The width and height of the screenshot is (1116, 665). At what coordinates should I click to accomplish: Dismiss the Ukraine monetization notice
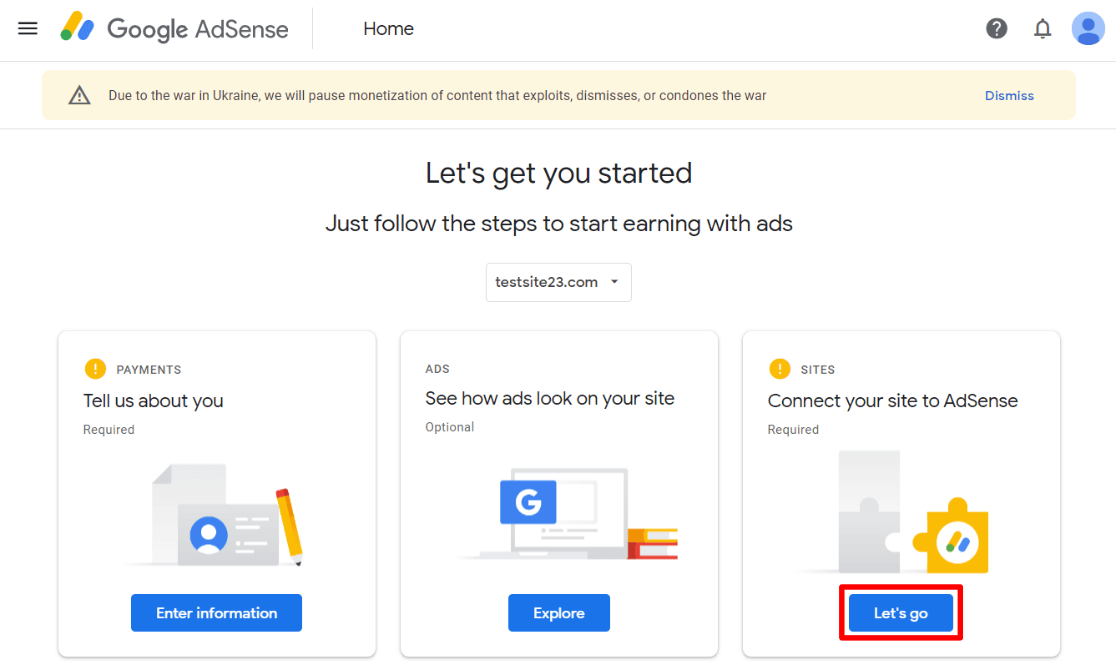click(x=1009, y=95)
